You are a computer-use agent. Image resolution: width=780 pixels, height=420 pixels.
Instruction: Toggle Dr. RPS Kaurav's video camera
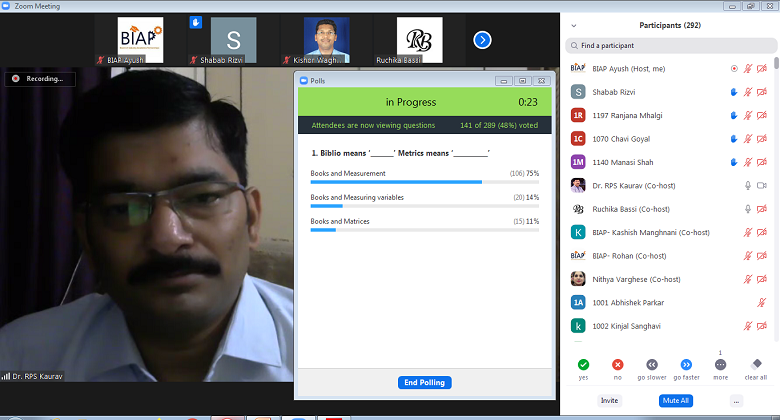point(762,185)
